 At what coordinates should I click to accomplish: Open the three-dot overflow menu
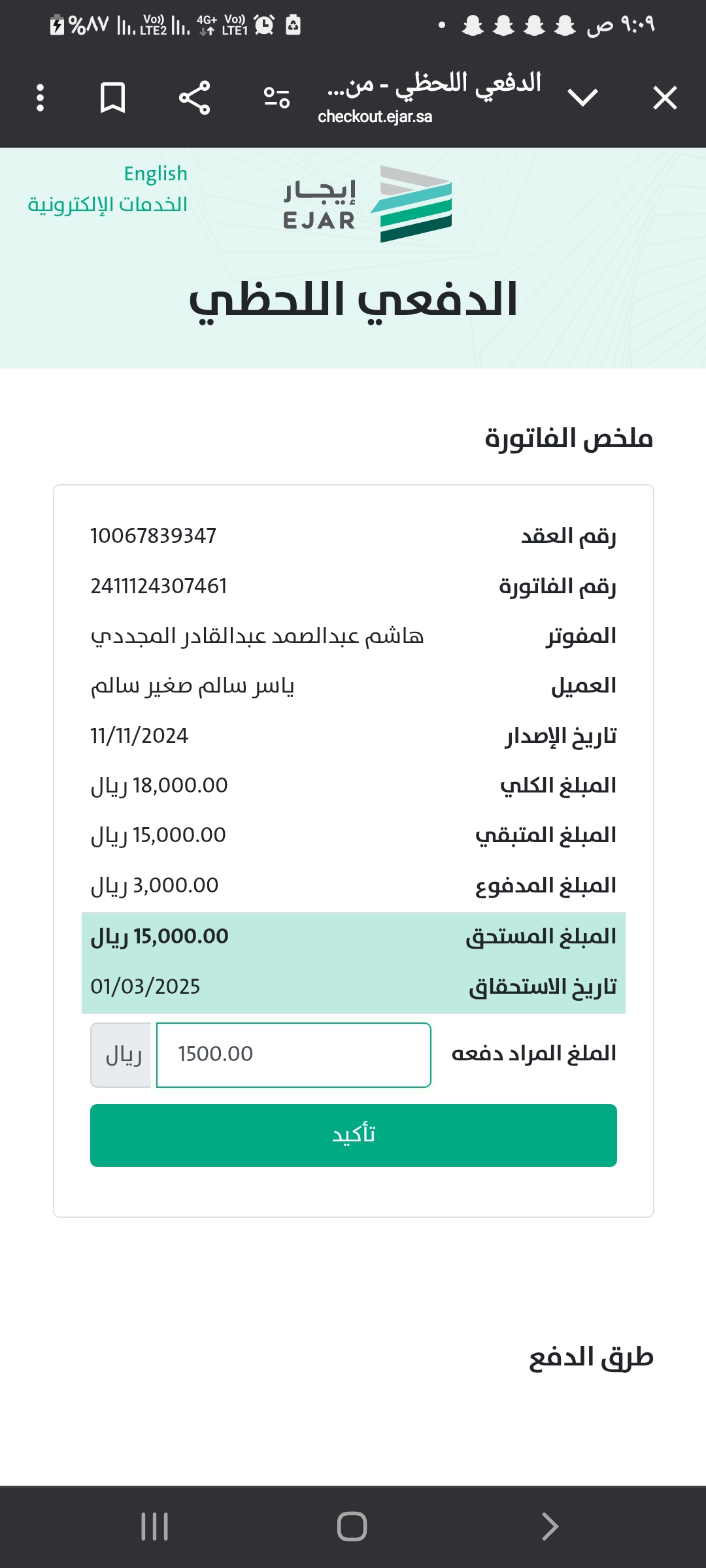41,98
